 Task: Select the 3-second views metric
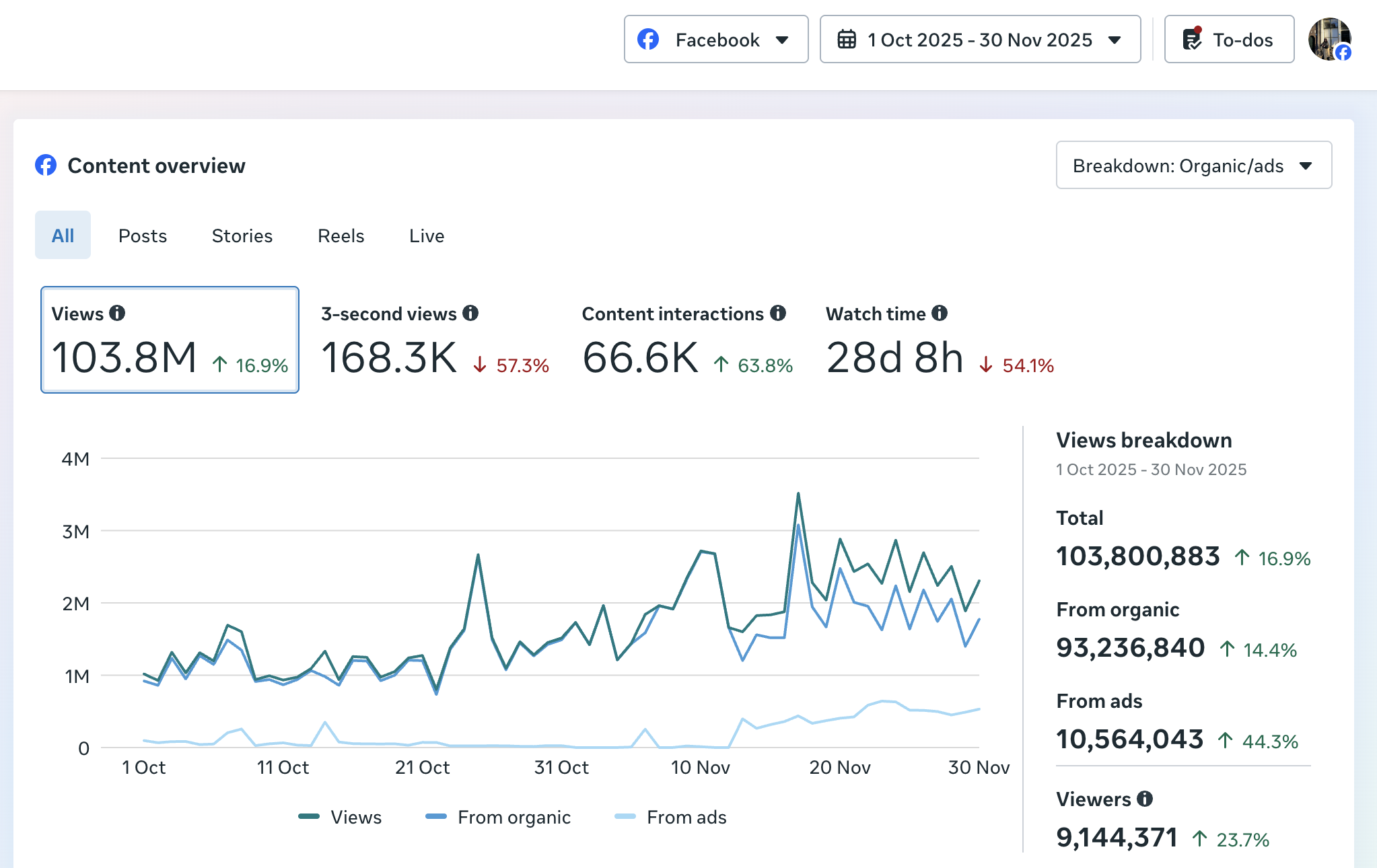[x=435, y=340]
